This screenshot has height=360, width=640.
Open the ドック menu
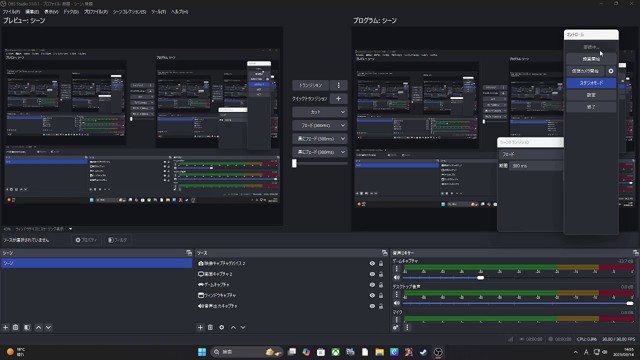(71, 12)
